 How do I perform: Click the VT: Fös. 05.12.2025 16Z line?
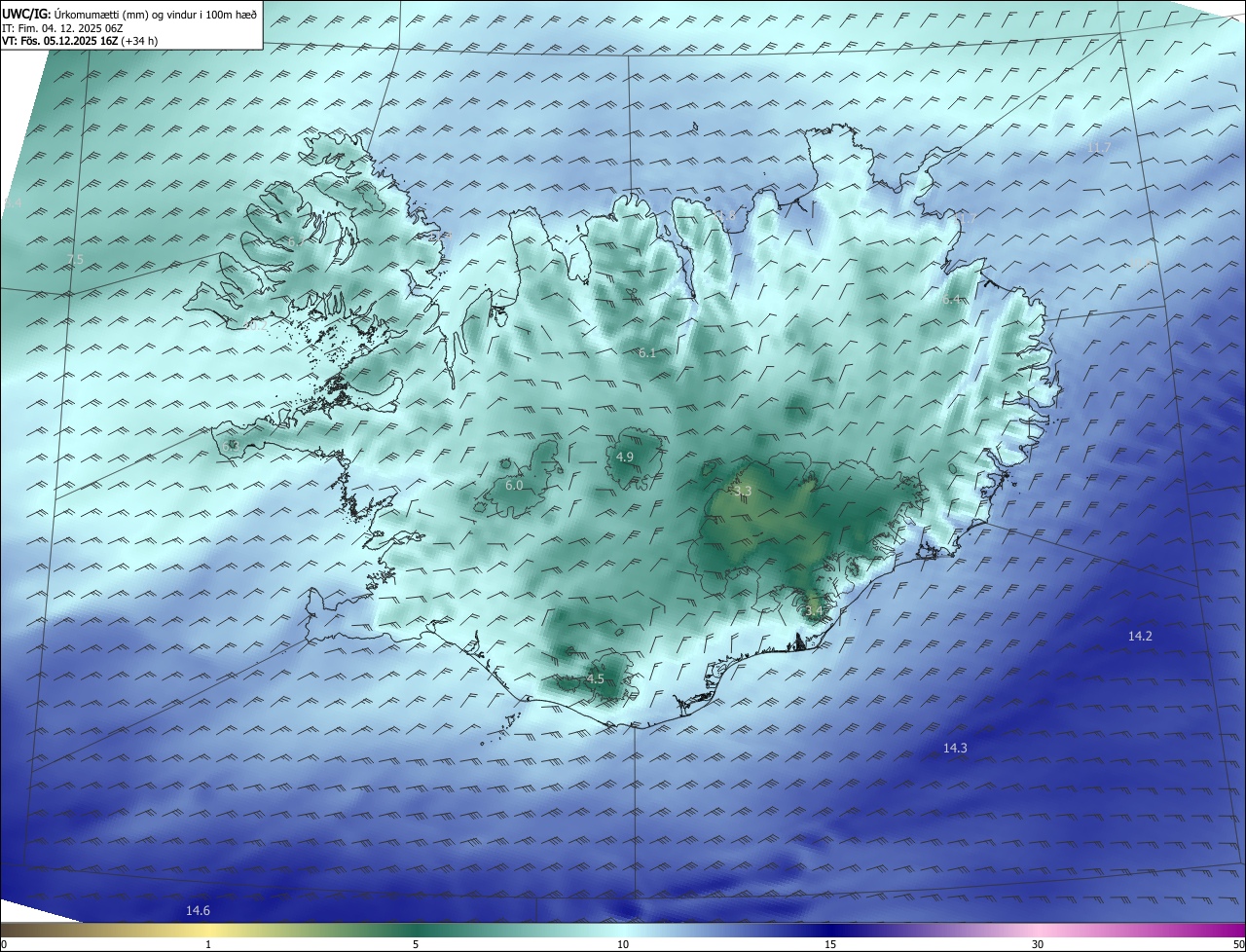click(80, 41)
